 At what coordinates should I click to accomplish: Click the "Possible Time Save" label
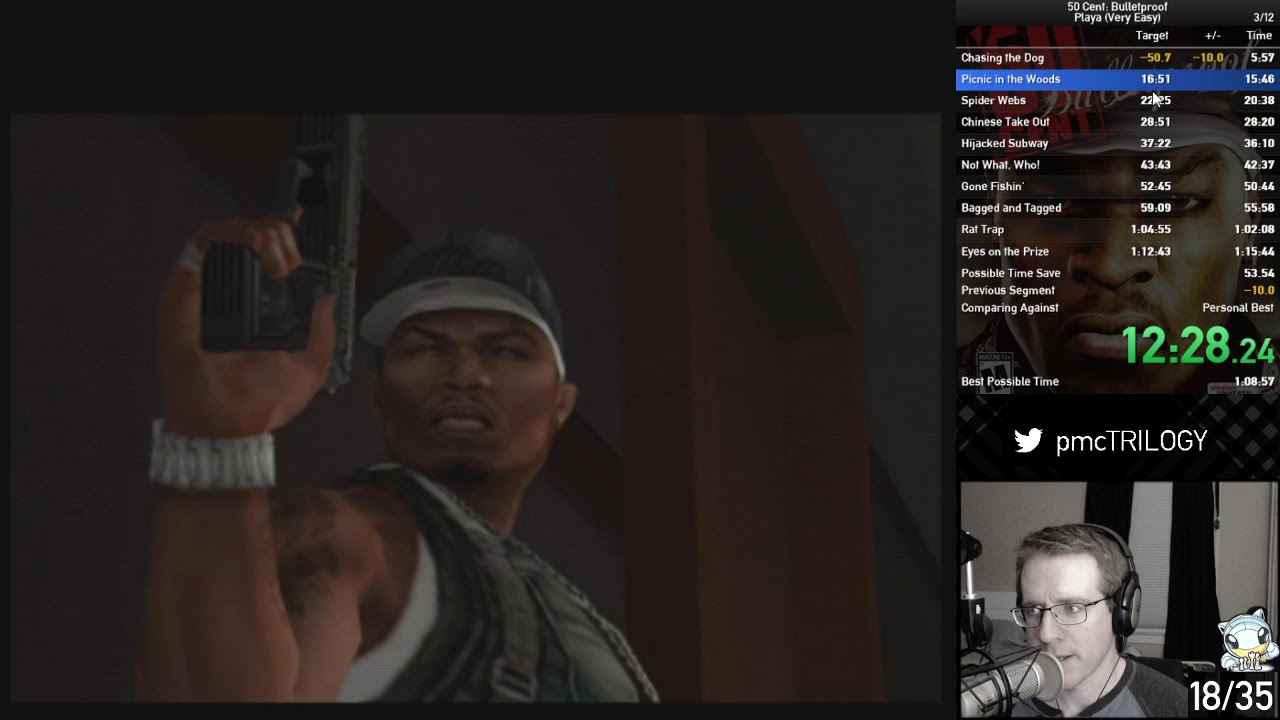click(x=1010, y=273)
